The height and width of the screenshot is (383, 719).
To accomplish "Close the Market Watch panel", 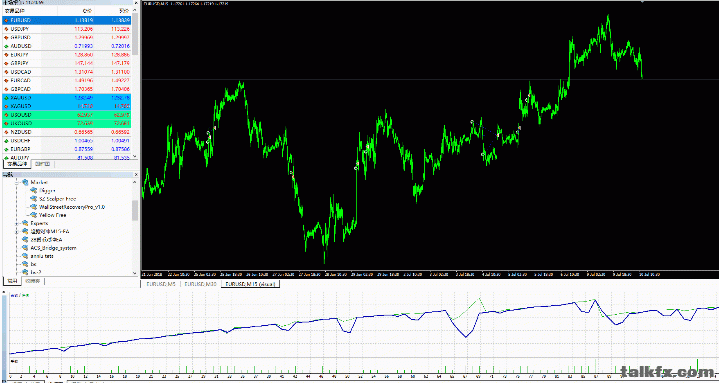I will pyautogui.click(x=136, y=3).
